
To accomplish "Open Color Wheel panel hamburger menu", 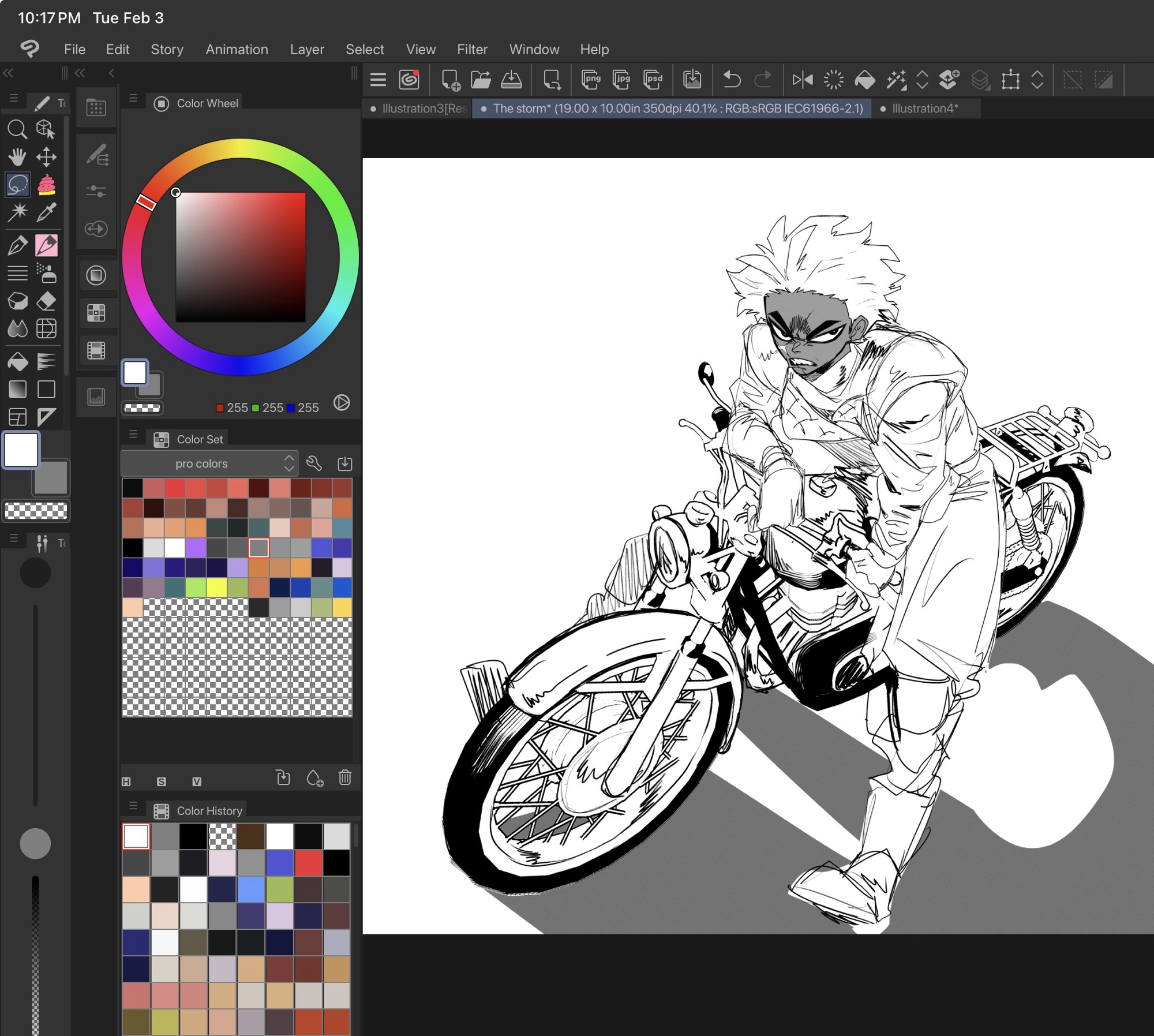I will (x=133, y=98).
